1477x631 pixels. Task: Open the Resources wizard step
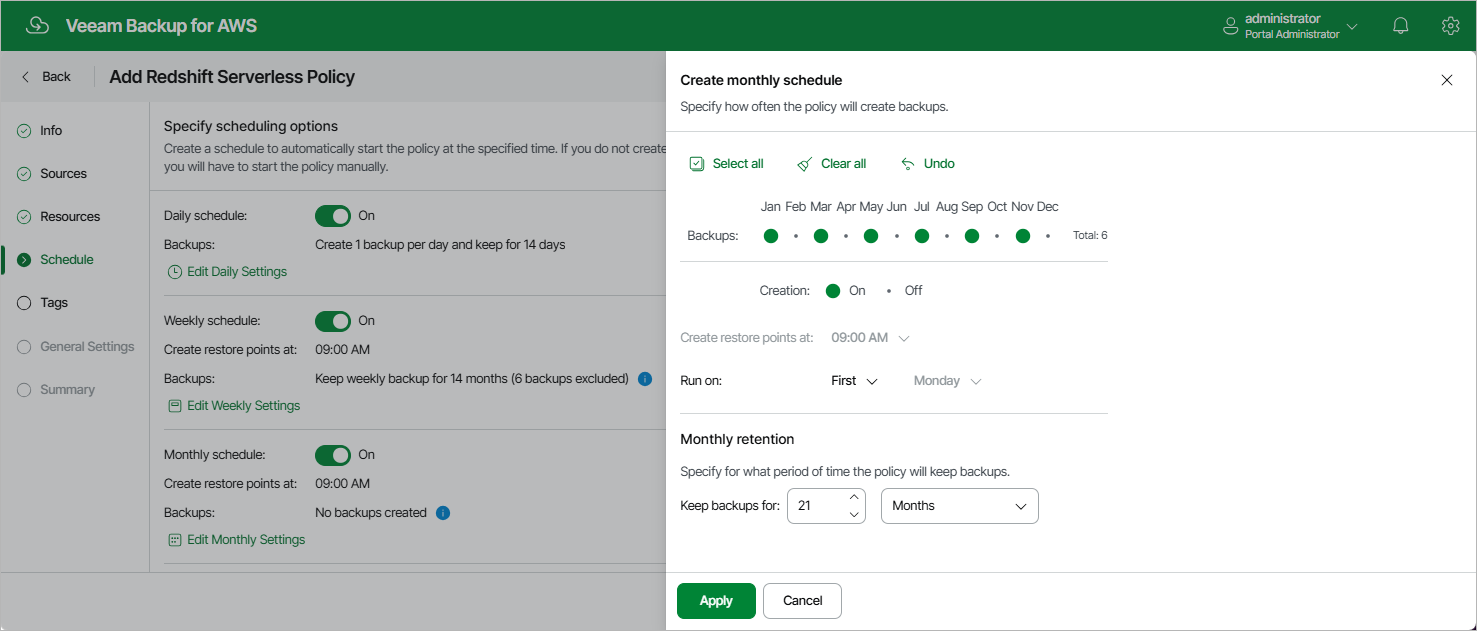click(x=58, y=217)
